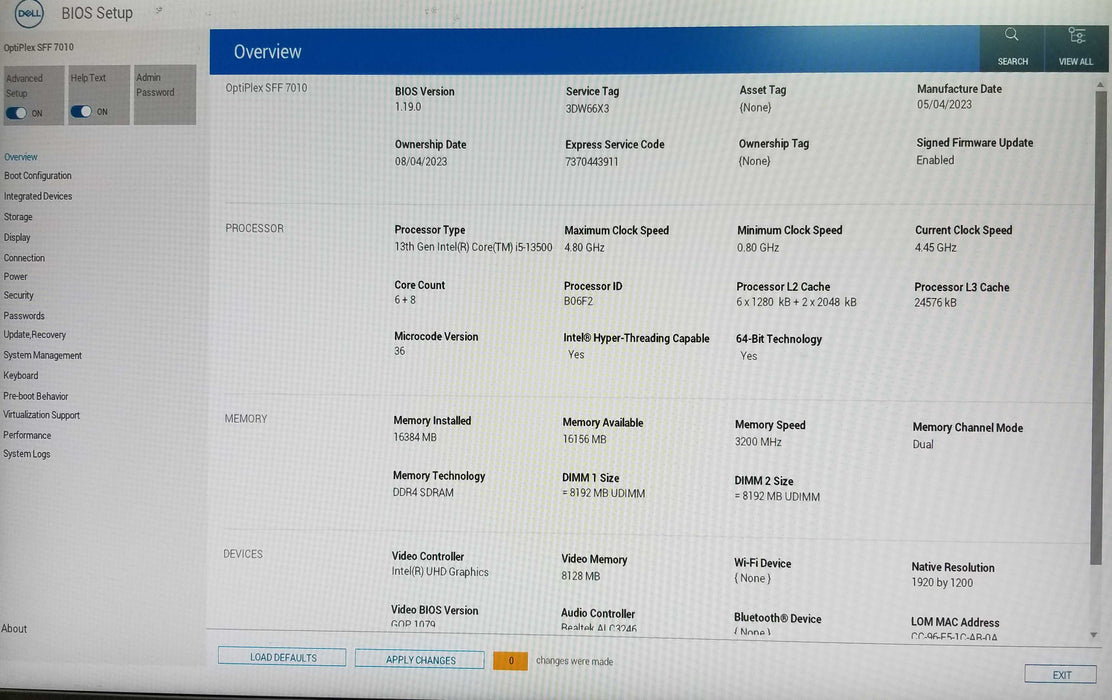This screenshot has width=1112, height=700.
Task: Click Minimum Clock Speed 0.80 GHz
Action: click(x=757, y=248)
